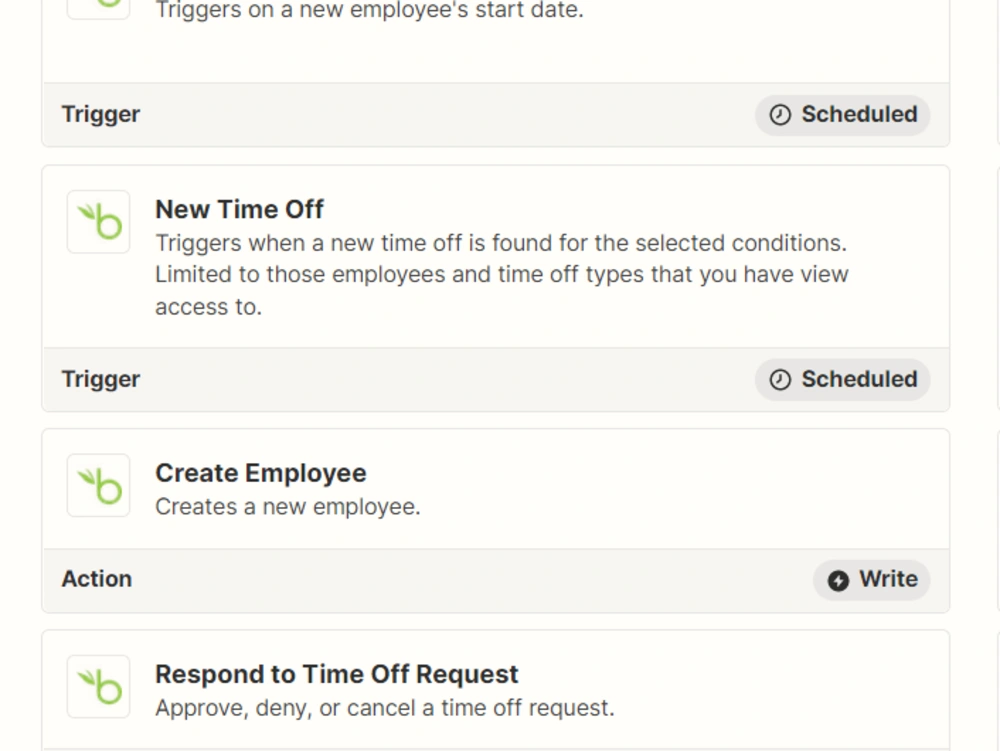Click the clock icon on the topmost Scheduled badge
Viewport: 1000px width, 751px height.
point(779,114)
